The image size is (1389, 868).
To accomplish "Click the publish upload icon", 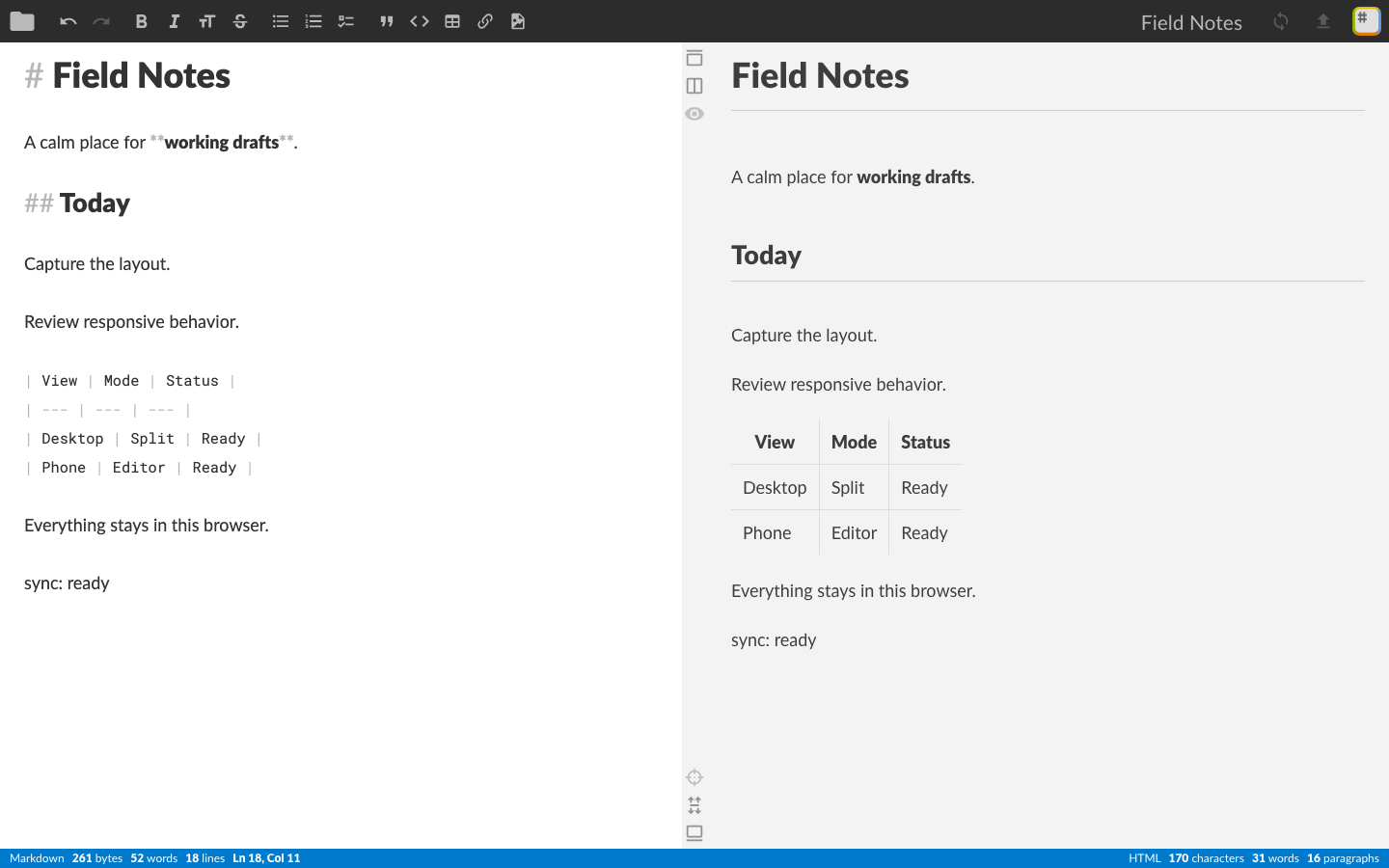I will tap(1323, 21).
